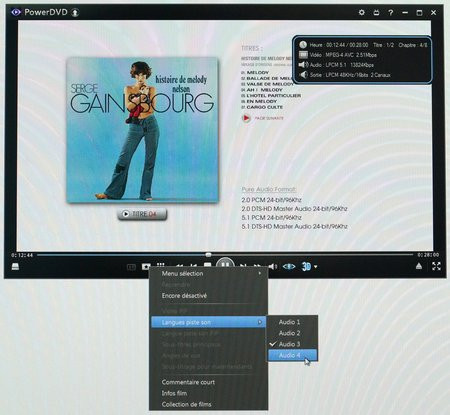Maximize the PowerDVD window
The width and height of the screenshot is (450, 415).
click(x=419, y=13)
